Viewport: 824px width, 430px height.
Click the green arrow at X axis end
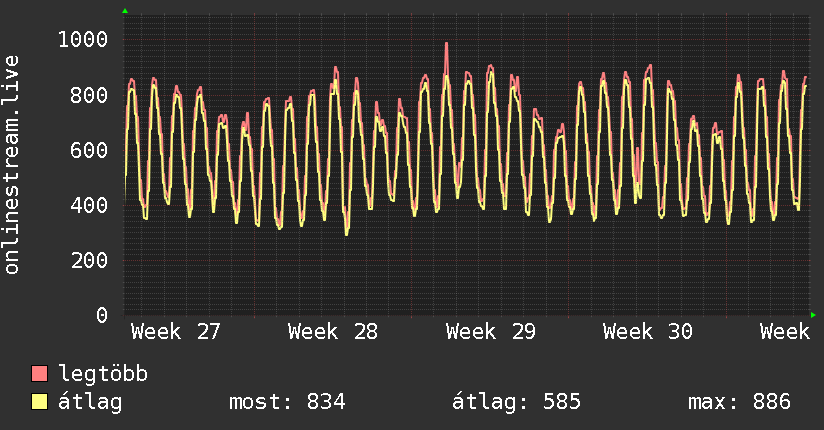click(813, 315)
